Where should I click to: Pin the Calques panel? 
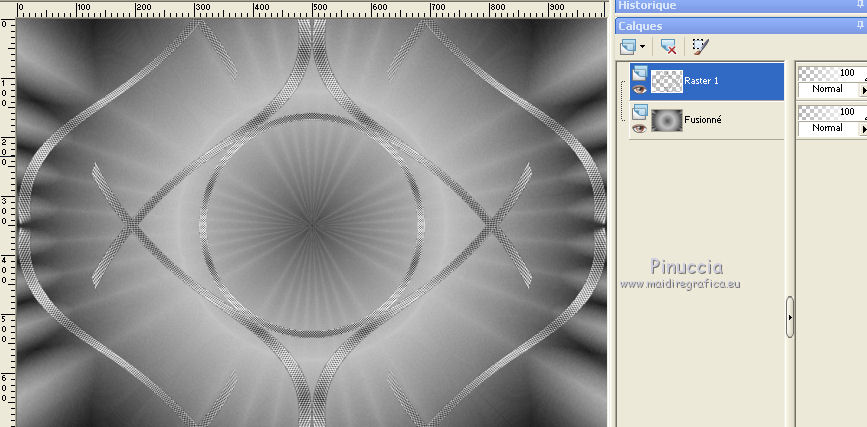[860, 25]
